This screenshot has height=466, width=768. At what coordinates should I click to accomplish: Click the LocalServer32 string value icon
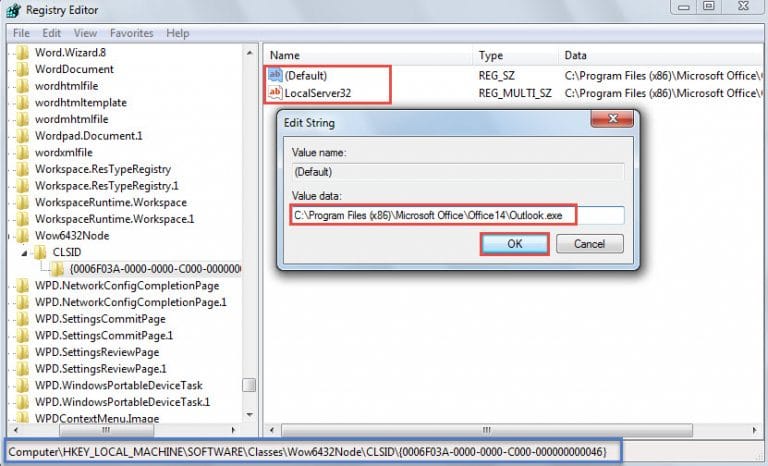click(x=275, y=93)
